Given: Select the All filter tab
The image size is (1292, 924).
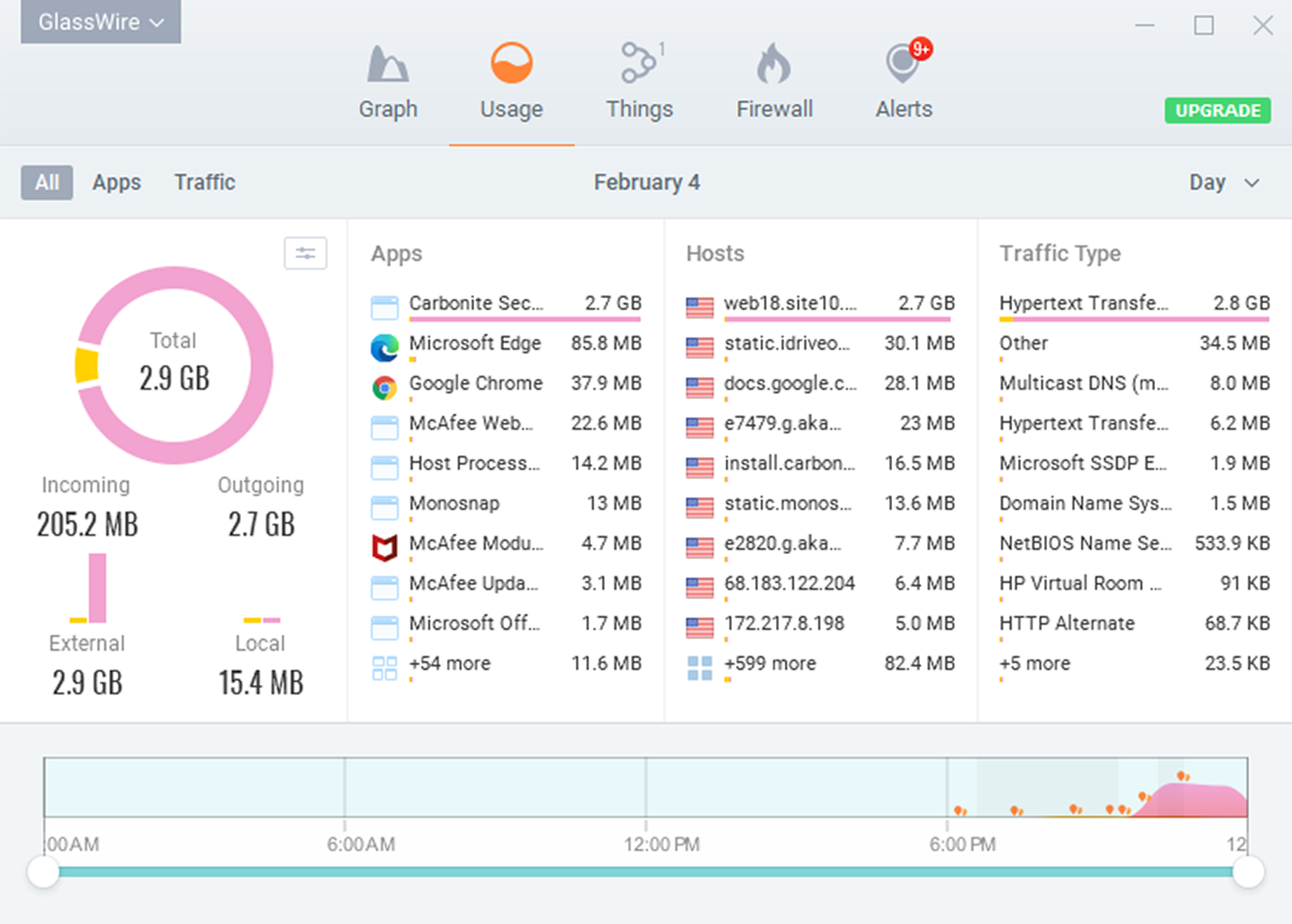Looking at the screenshot, I should click(x=47, y=183).
